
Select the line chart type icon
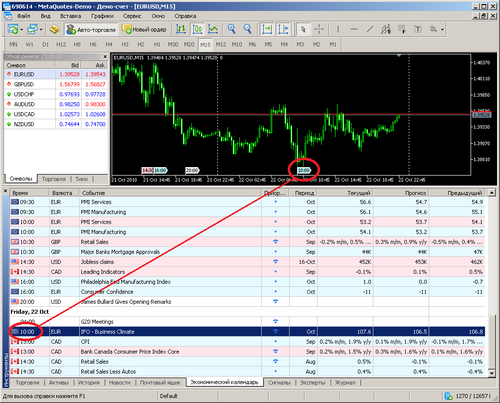click(x=213, y=29)
